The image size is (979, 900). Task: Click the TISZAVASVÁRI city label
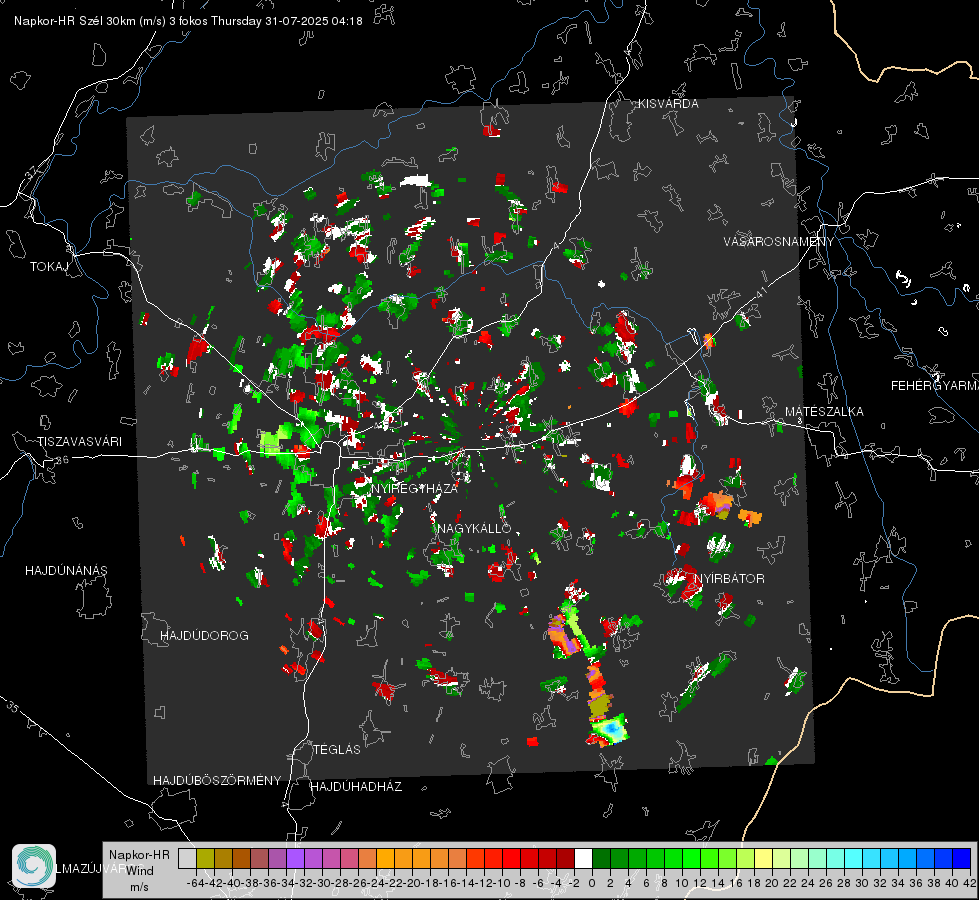point(79,442)
